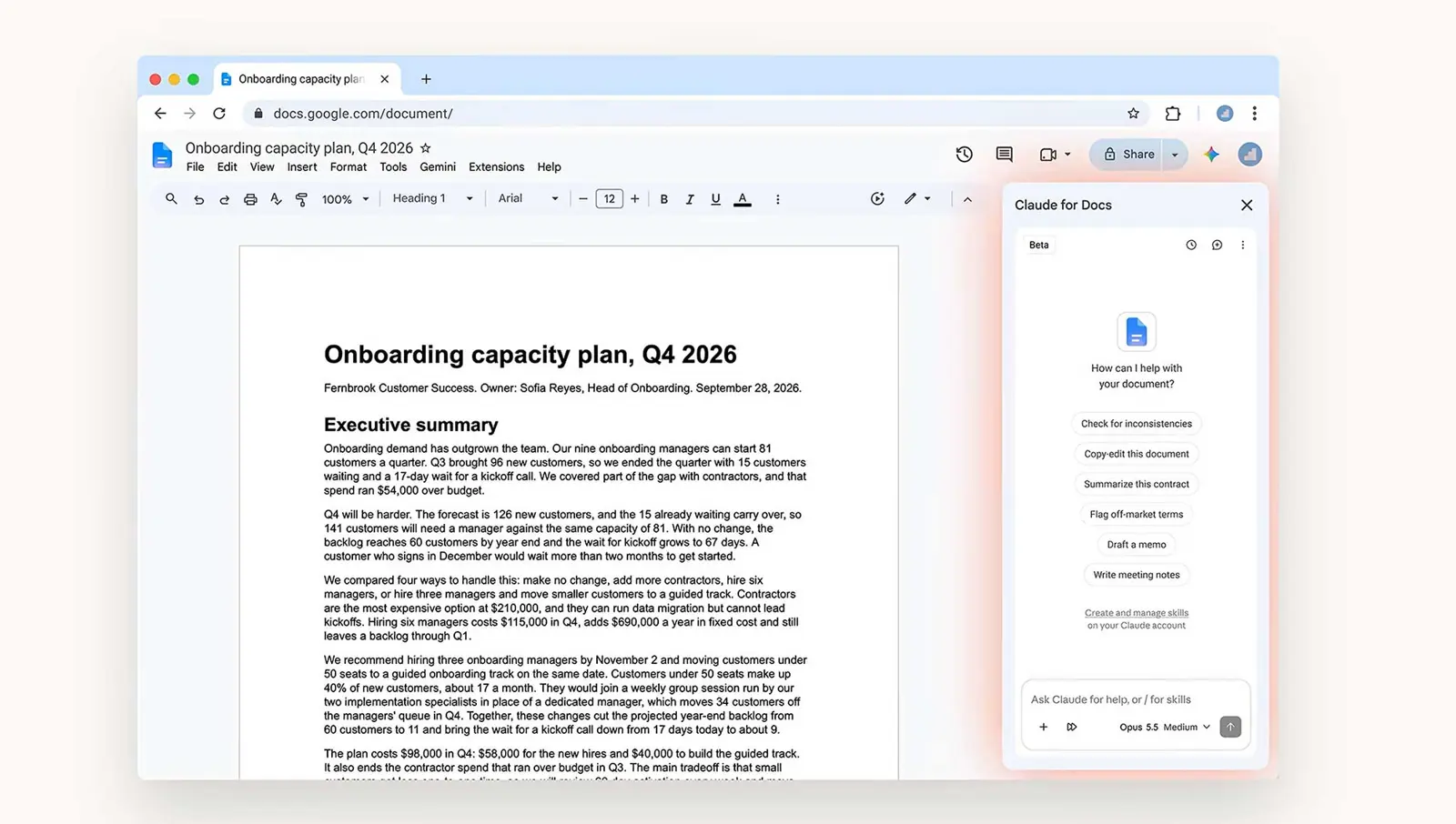The width and height of the screenshot is (1456, 824).
Task: Choose the Check for inconsistencies suggestion
Action: click(1137, 424)
